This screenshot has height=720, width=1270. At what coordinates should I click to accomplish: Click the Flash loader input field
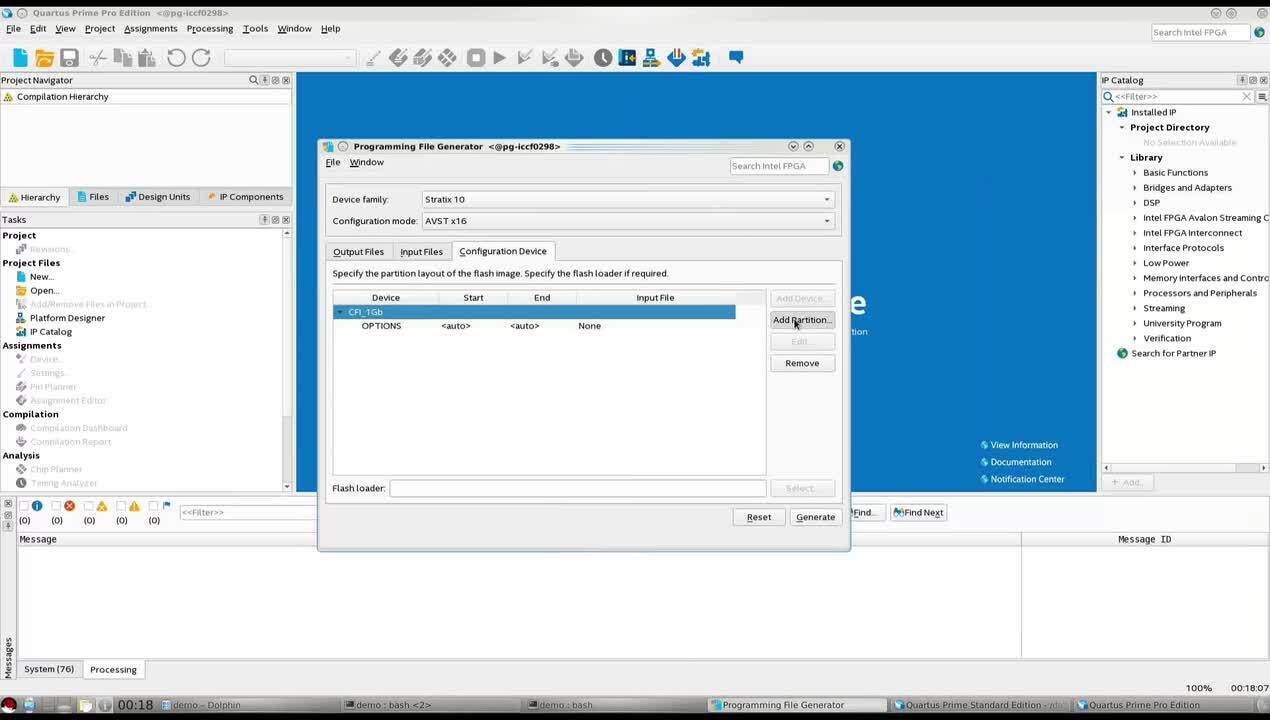click(577, 488)
